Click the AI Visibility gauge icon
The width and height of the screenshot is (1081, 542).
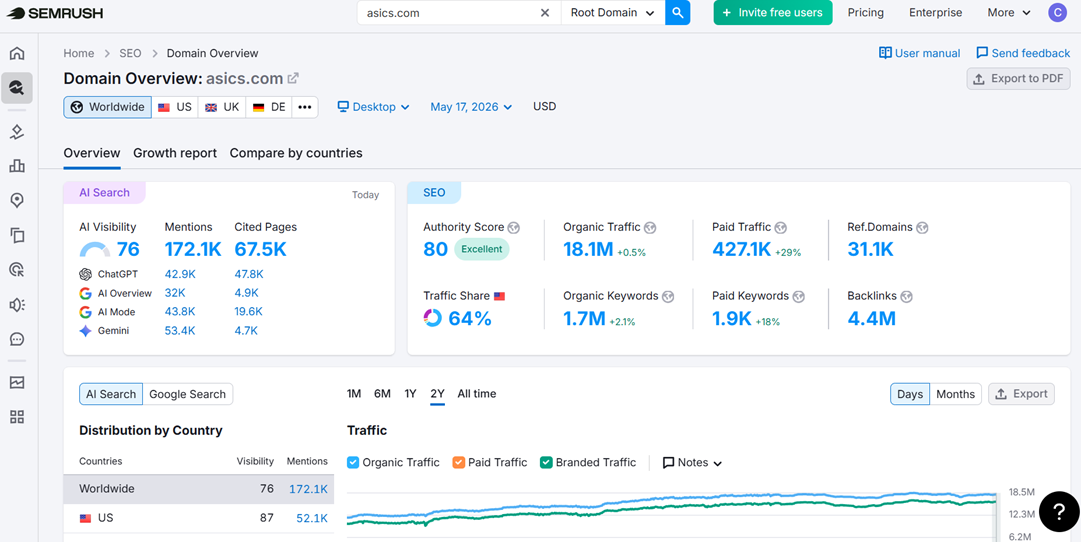[94, 250]
